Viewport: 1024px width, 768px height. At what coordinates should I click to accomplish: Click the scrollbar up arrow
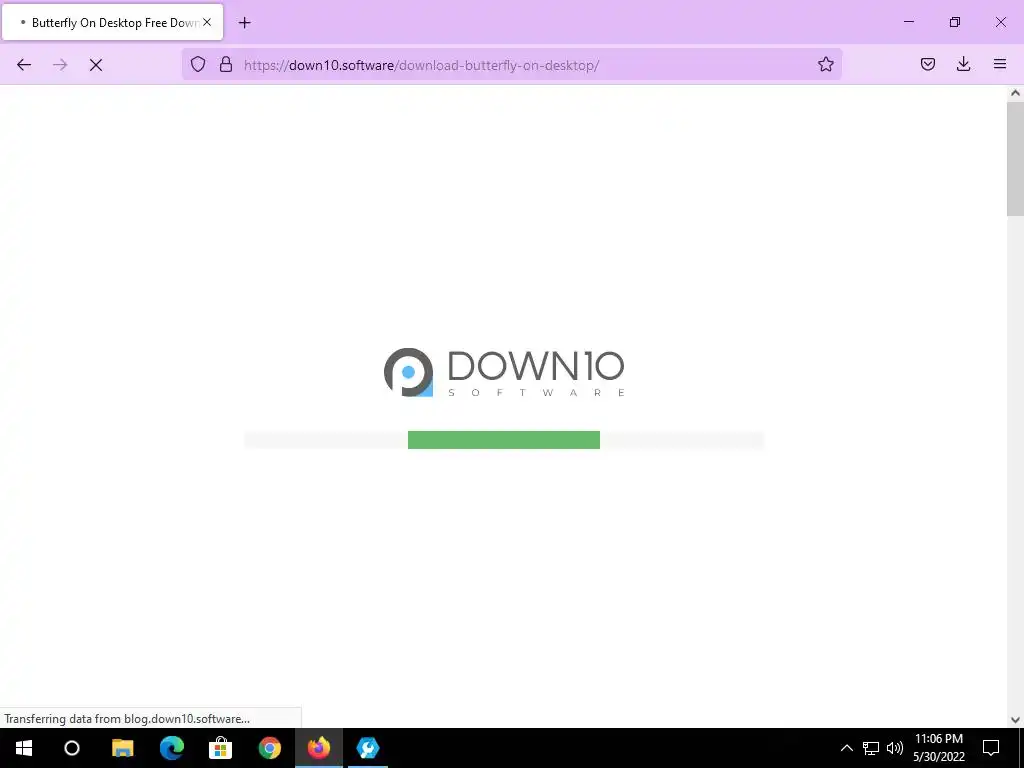[x=1015, y=93]
